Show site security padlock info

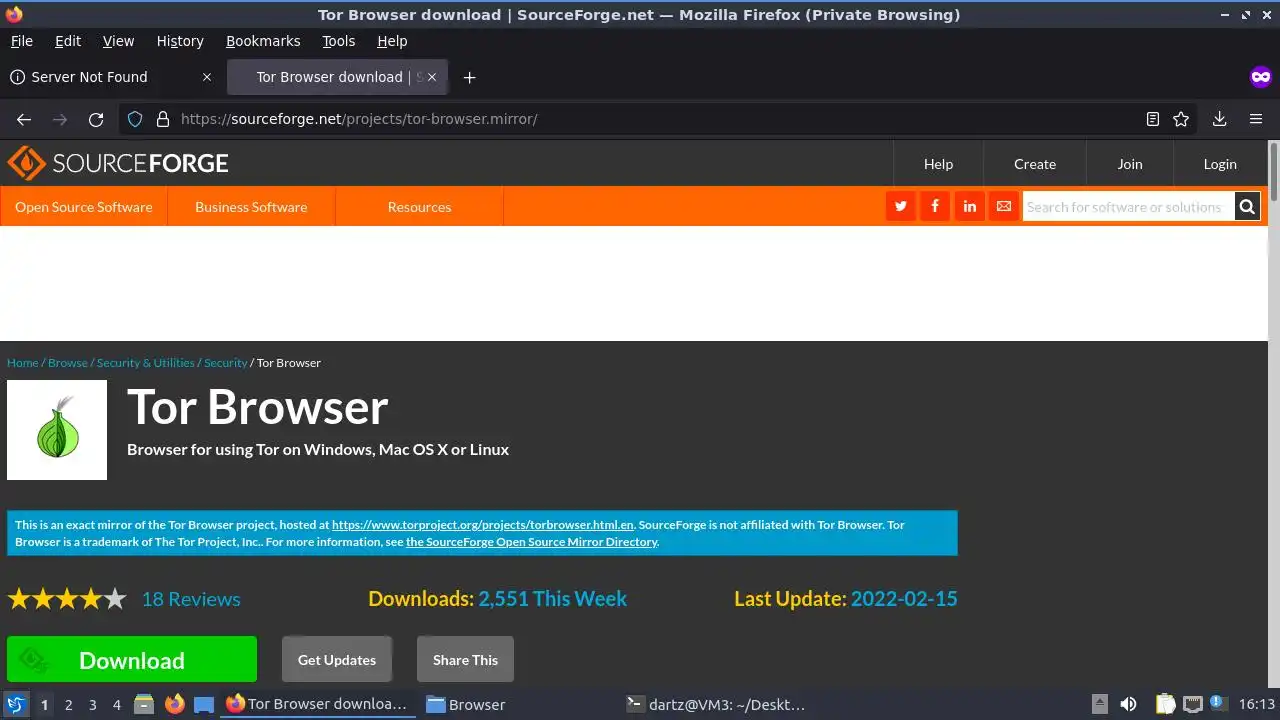[x=163, y=119]
